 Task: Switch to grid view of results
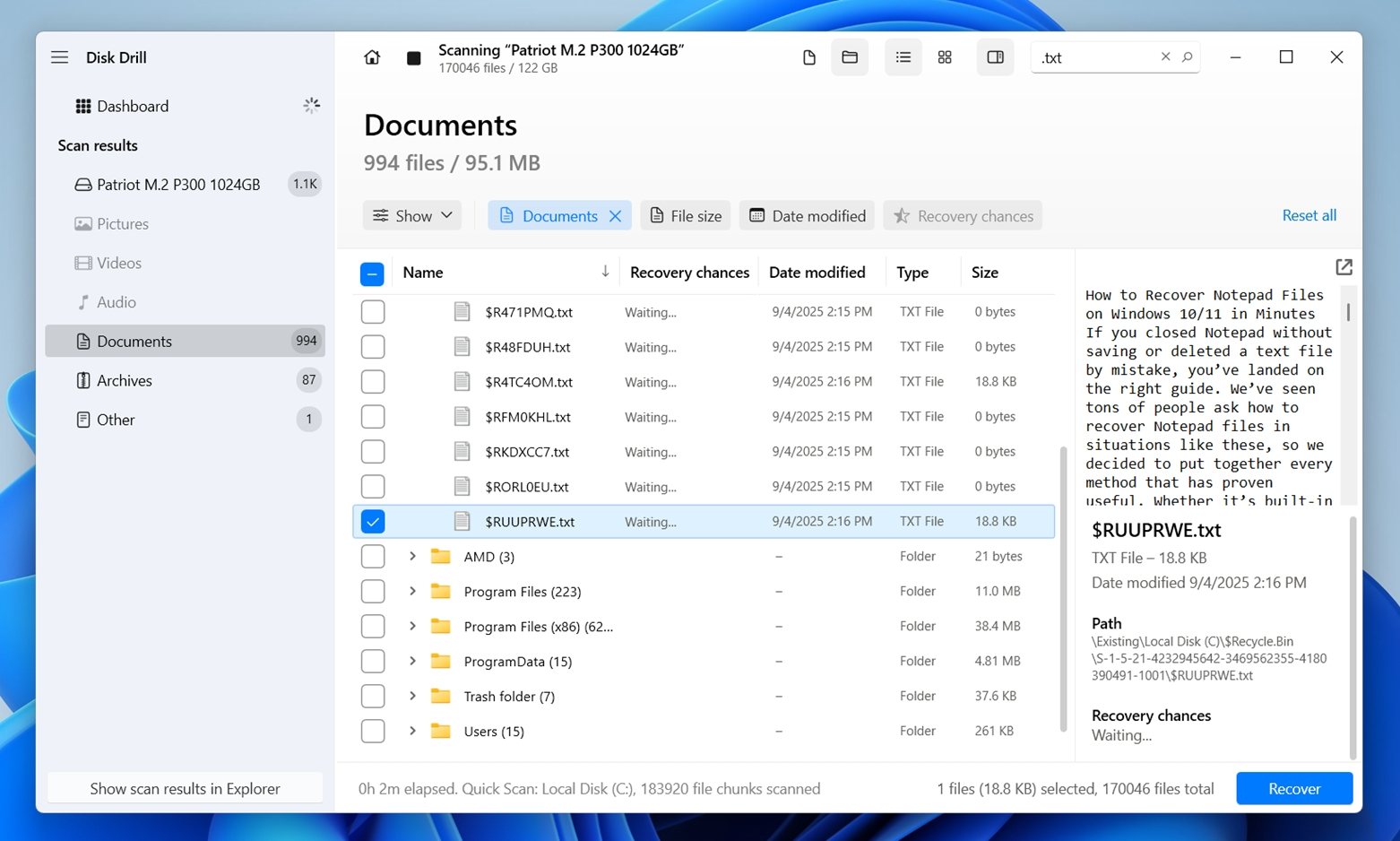coord(944,56)
